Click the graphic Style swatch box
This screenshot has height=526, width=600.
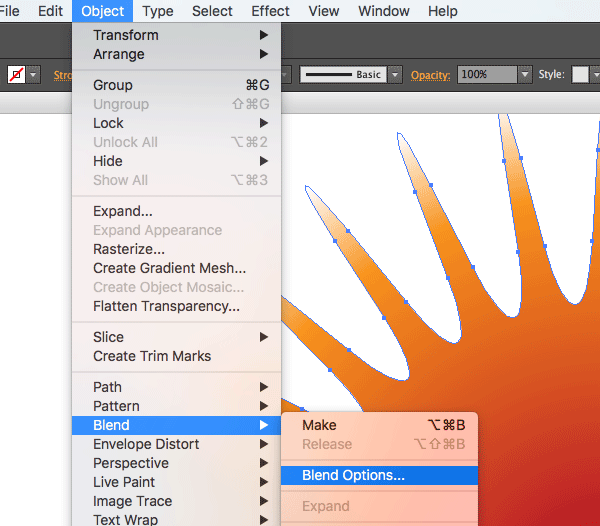click(580, 75)
